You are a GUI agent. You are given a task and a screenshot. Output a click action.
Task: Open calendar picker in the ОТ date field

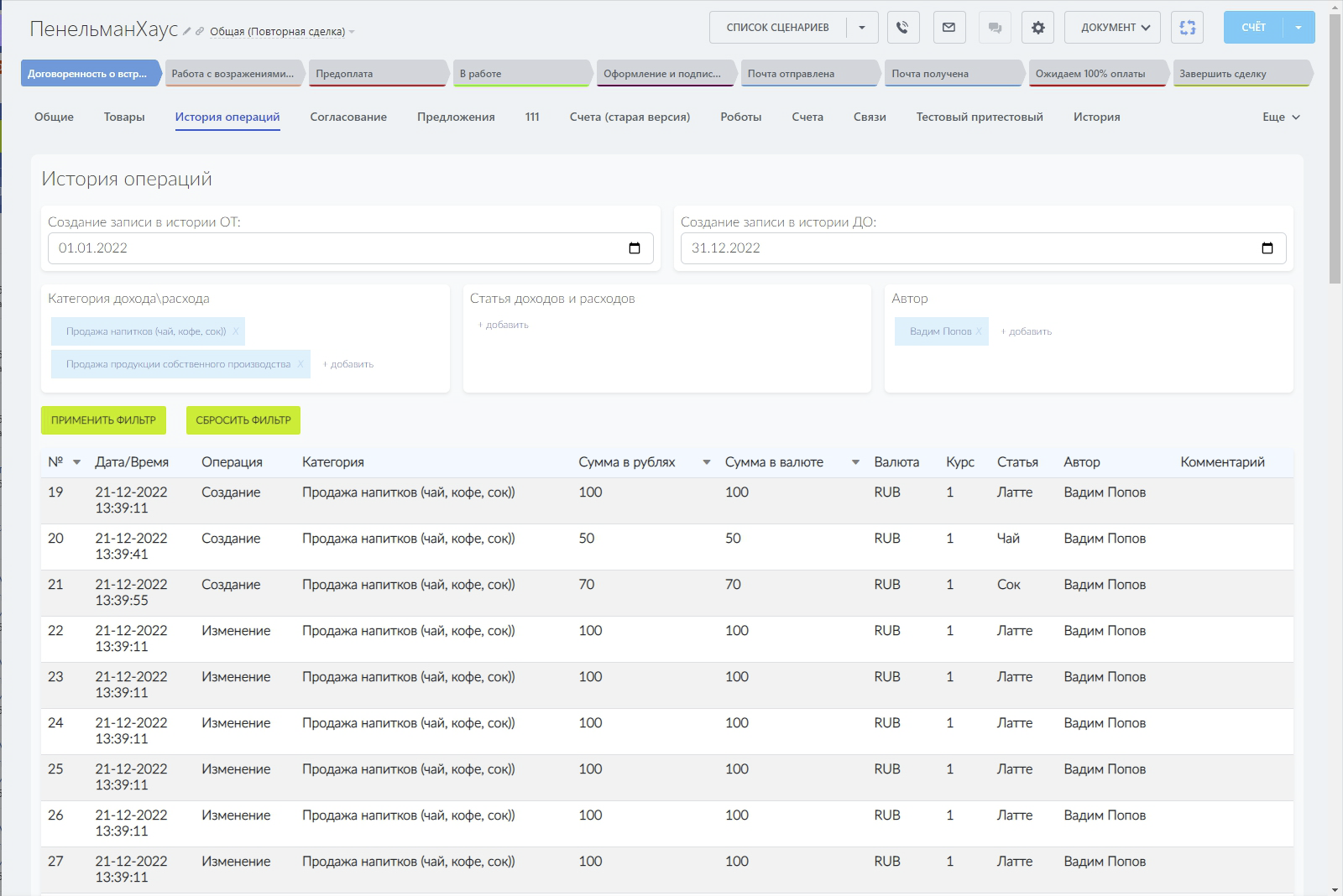coord(635,248)
